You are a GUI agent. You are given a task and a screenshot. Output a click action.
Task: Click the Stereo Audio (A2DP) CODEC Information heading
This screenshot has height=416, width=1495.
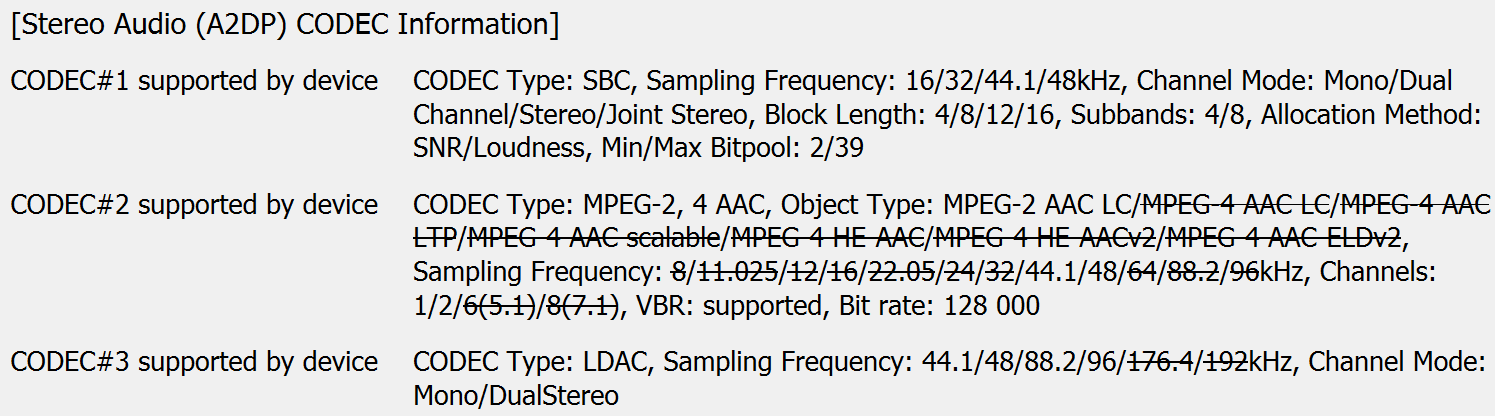point(284,25)
